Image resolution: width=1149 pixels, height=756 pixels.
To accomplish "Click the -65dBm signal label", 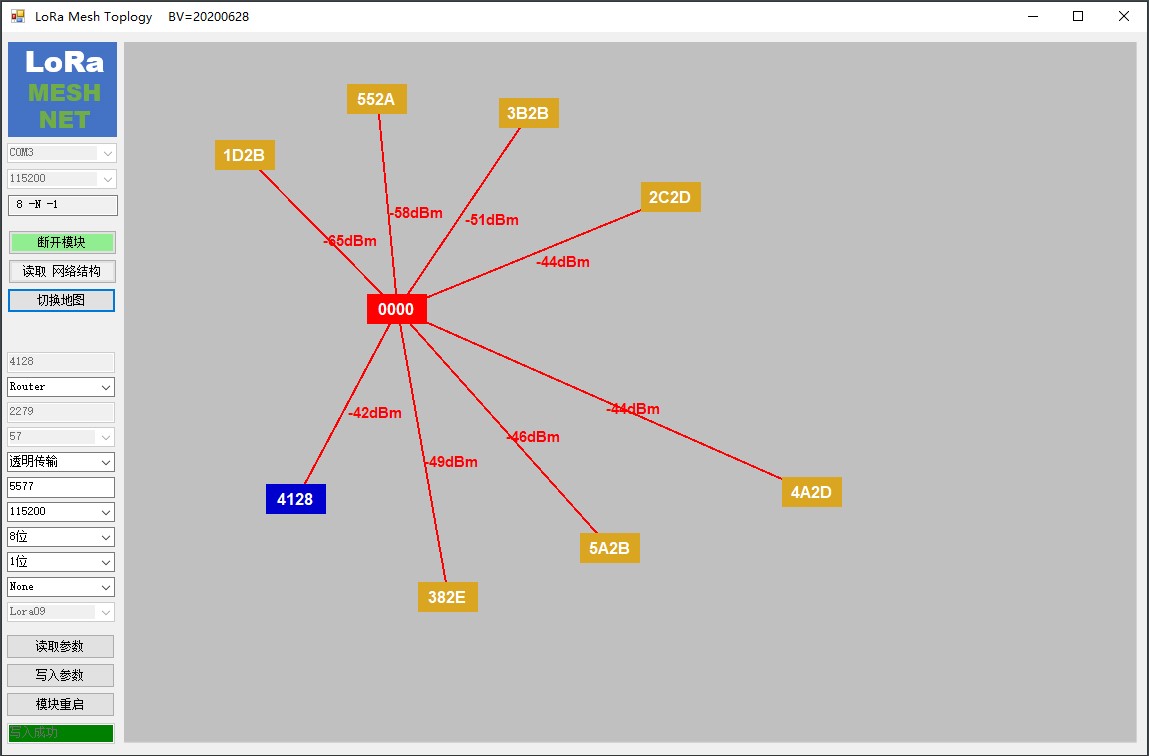I will (350, 241).
